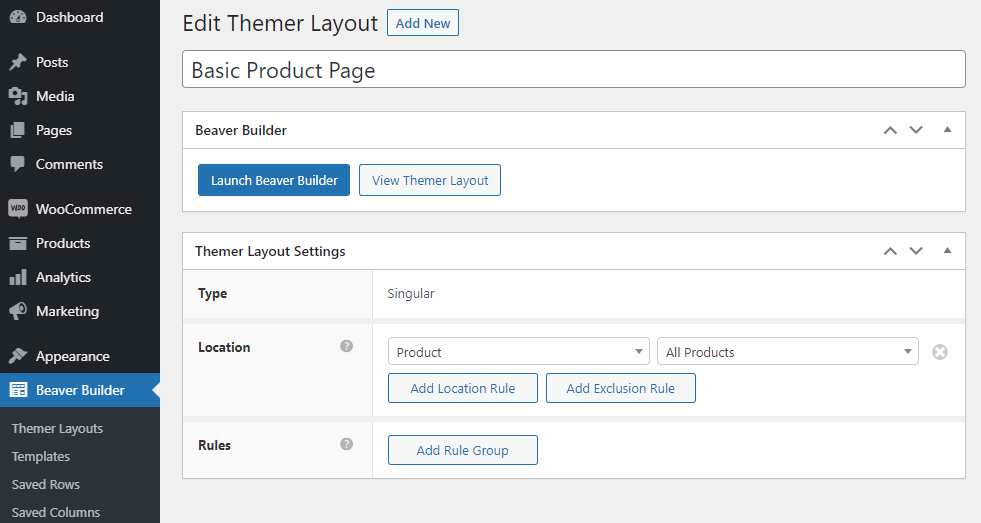Image resolution: width=981 pixels, height=523 pixels.
Task: Click the Edit Themer Layout heading
Action: point(280,23)
